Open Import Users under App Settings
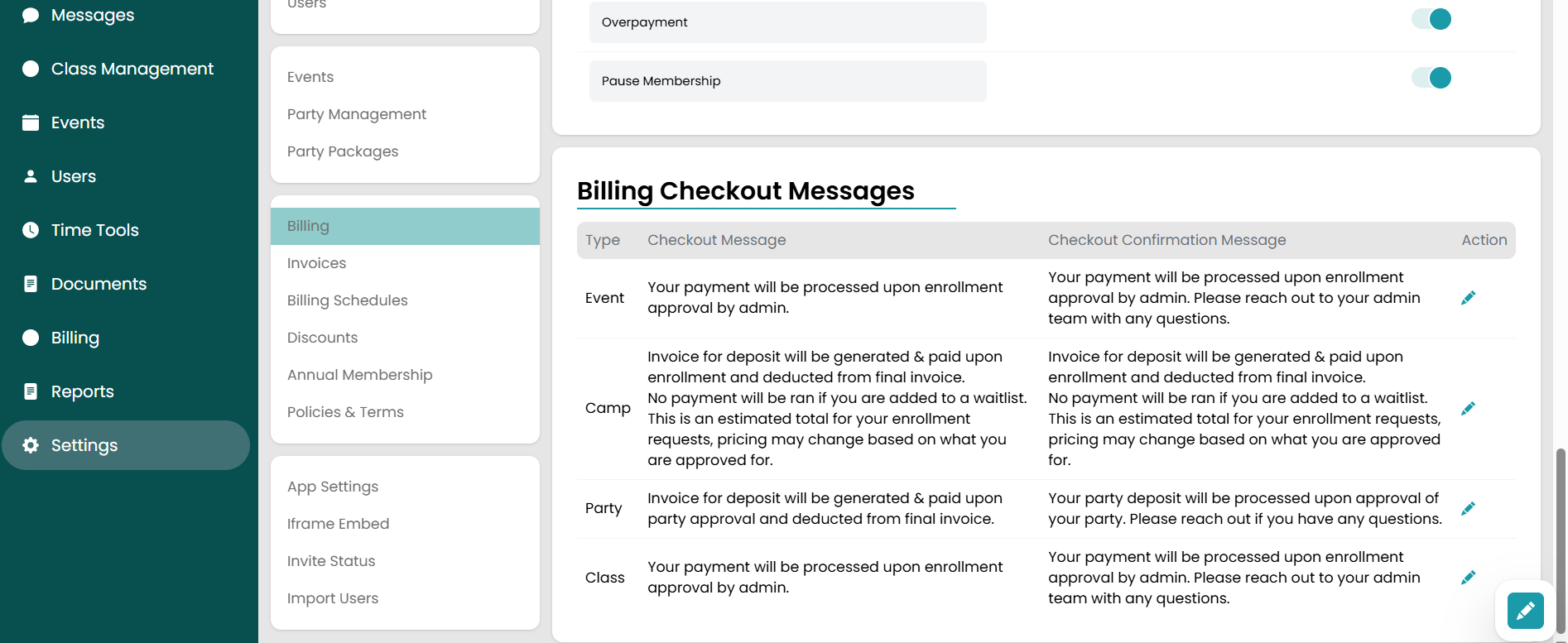Viewport: 1568px width, 643px height. (x=332, y=598)
